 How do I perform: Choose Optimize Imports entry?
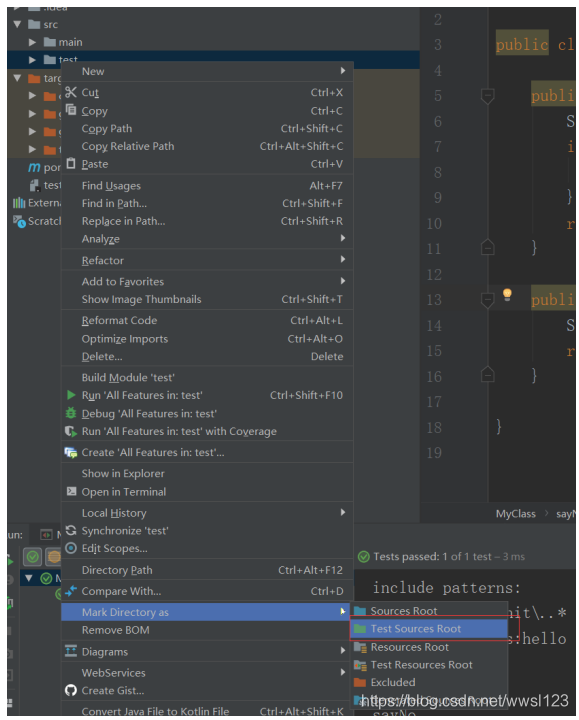pos(207,339)
